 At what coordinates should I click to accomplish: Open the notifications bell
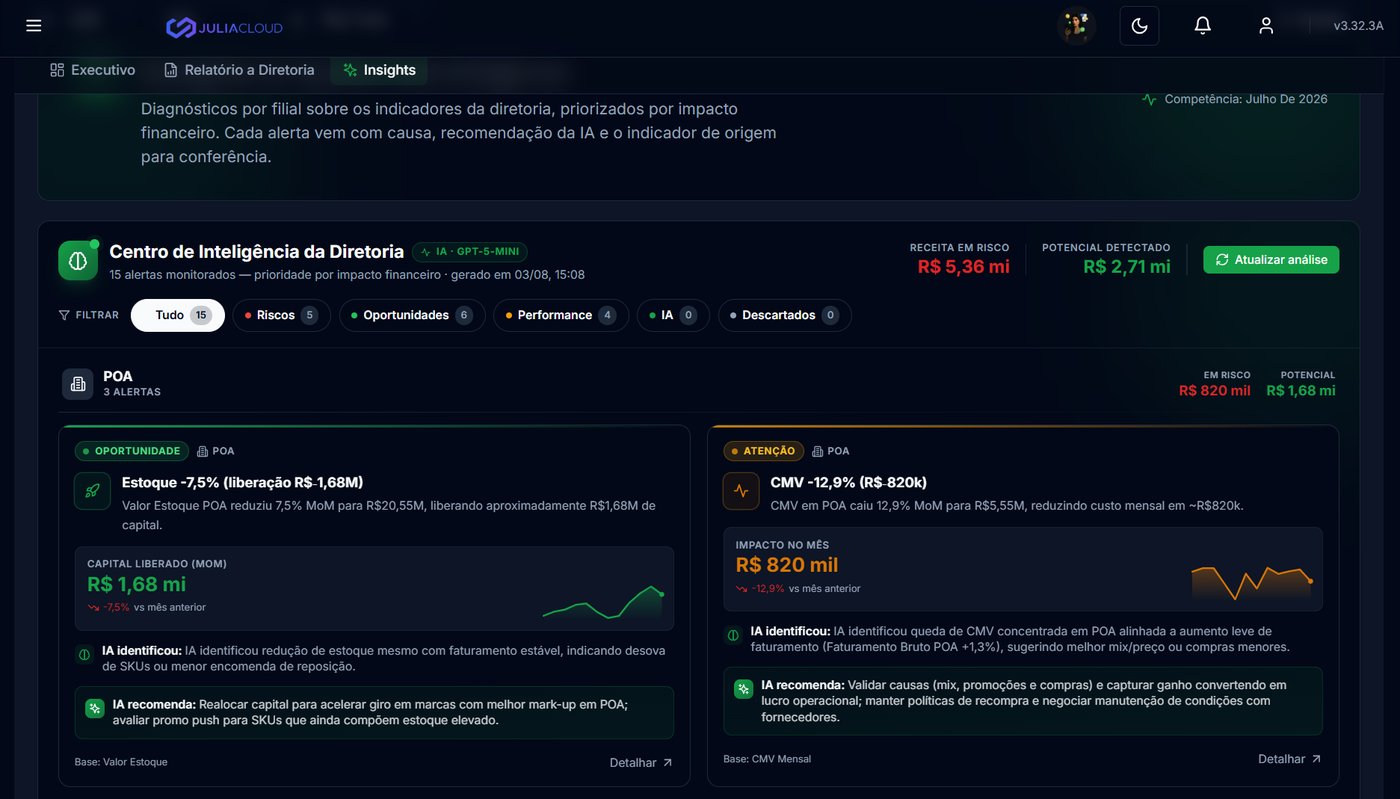(1203, 26)
